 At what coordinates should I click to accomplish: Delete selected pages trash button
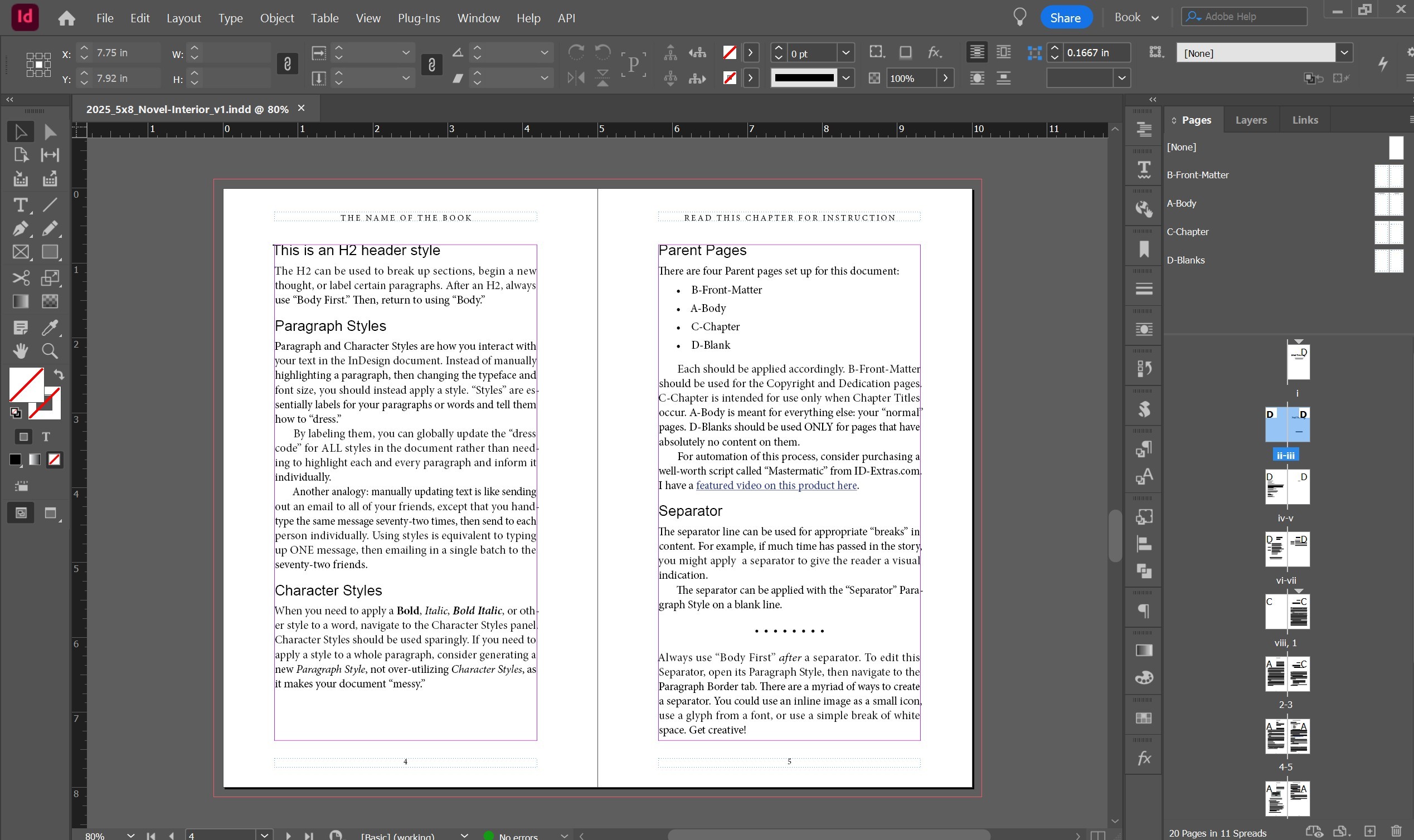[x=1396, y=832]
